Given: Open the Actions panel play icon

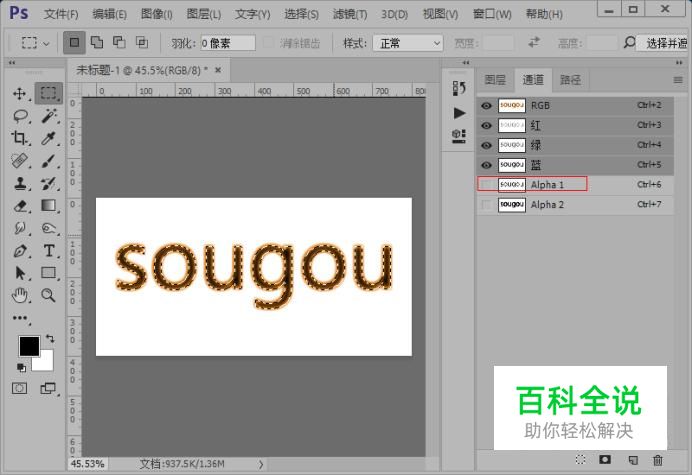Looking at the screenshot, I should [x=459, y=113].
